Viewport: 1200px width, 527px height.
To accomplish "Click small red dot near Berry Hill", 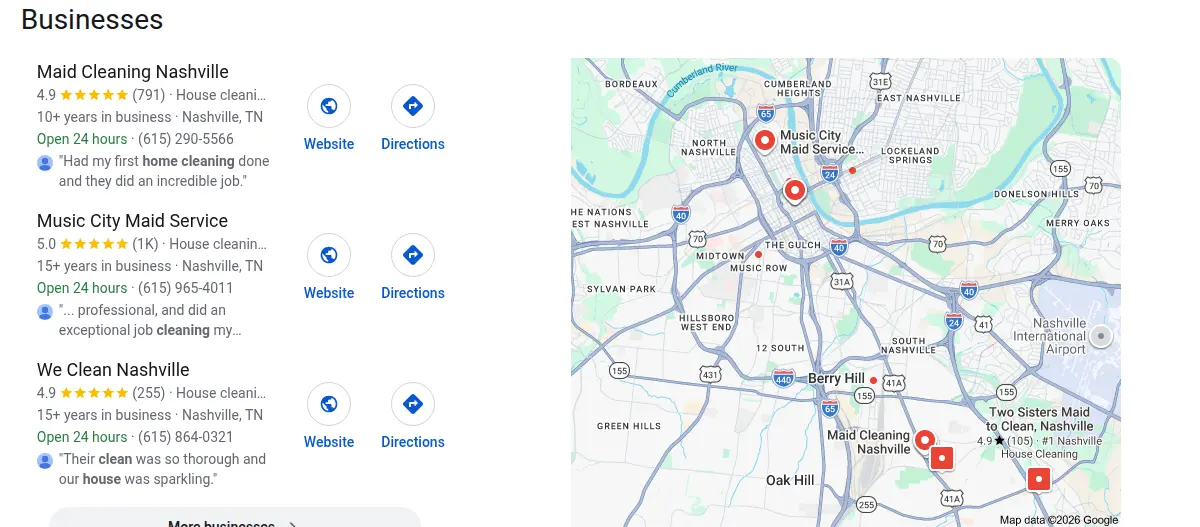I will pos(873,381).
